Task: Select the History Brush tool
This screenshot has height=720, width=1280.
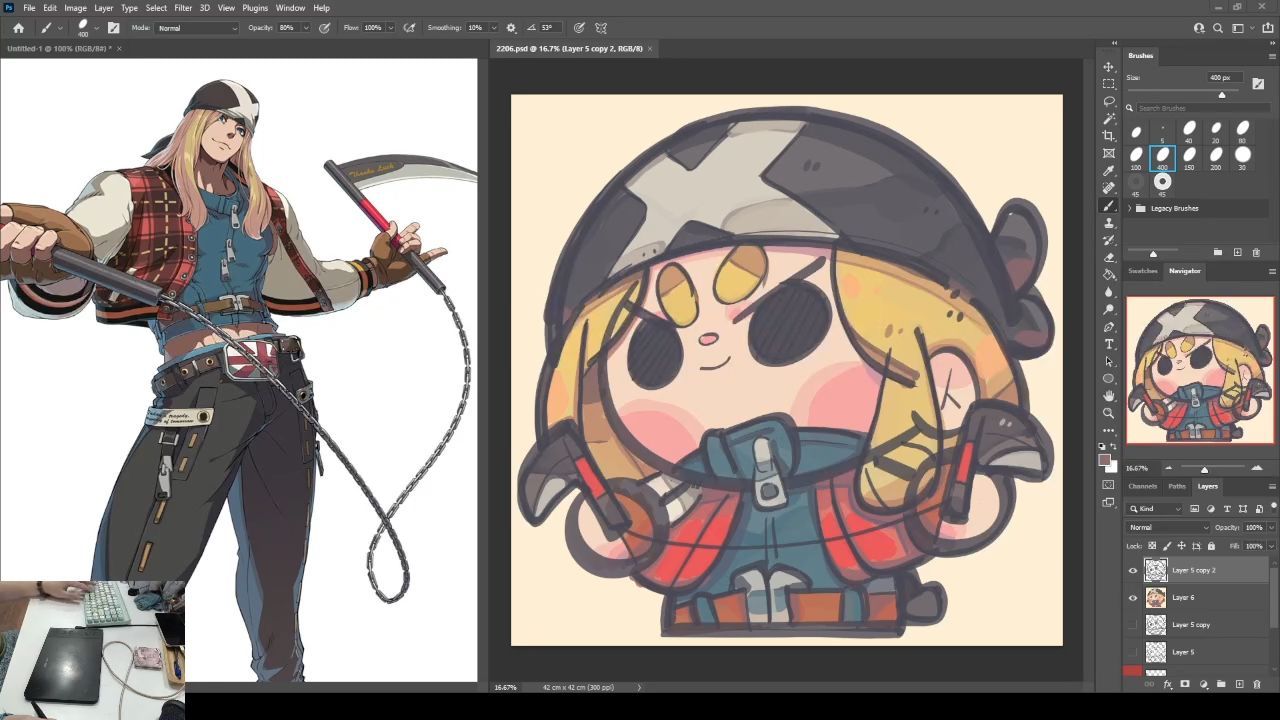Action: tap(1108, 240)
